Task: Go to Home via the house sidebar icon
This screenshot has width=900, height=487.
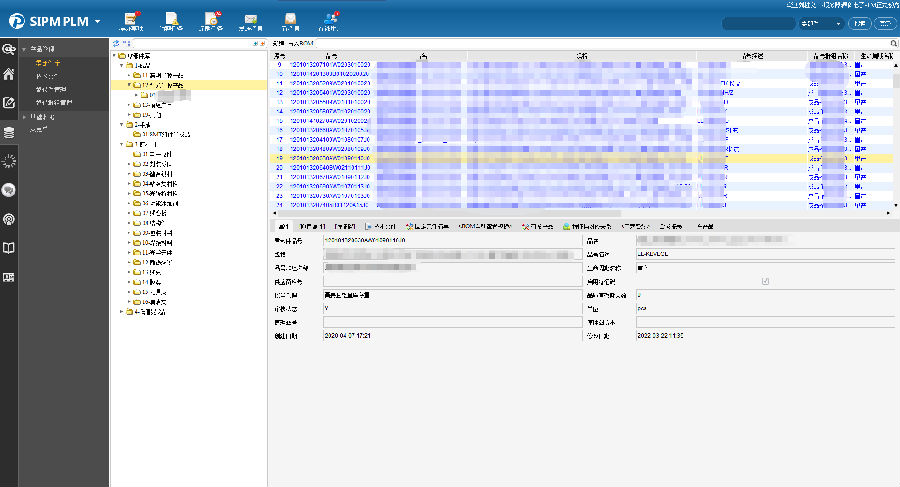Action: [9, 74]
